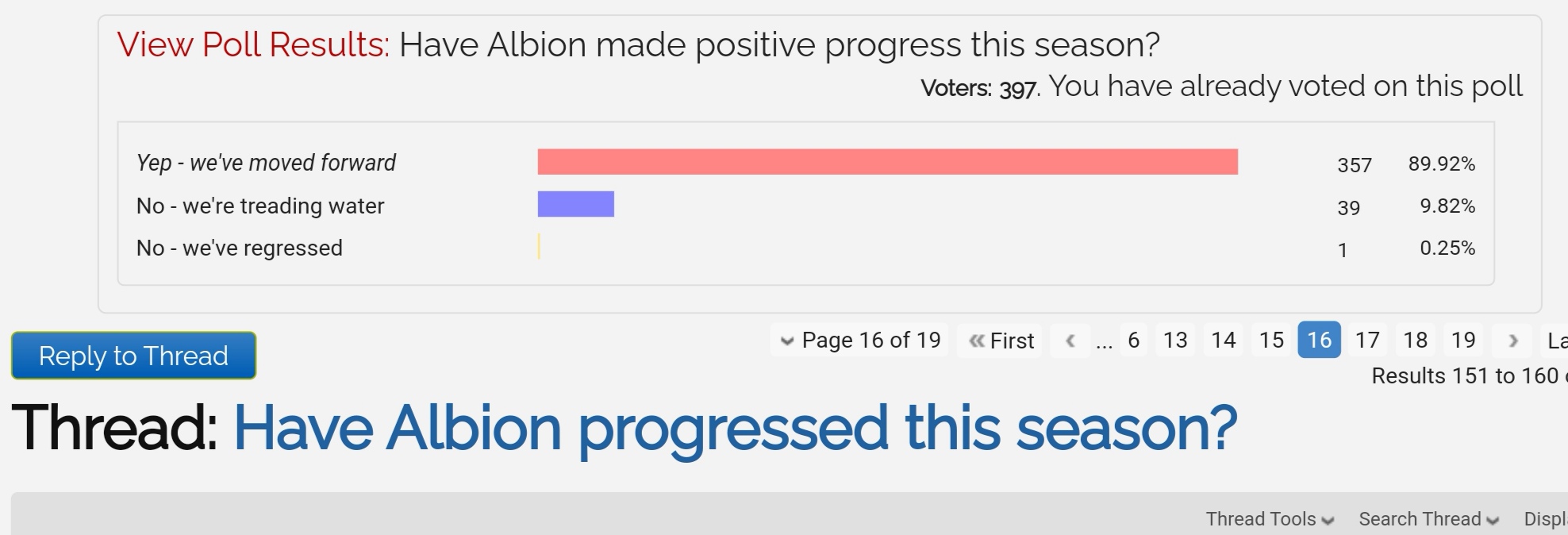
Task: Click the next page arrow icon
Action: (x=1512, y=341)
